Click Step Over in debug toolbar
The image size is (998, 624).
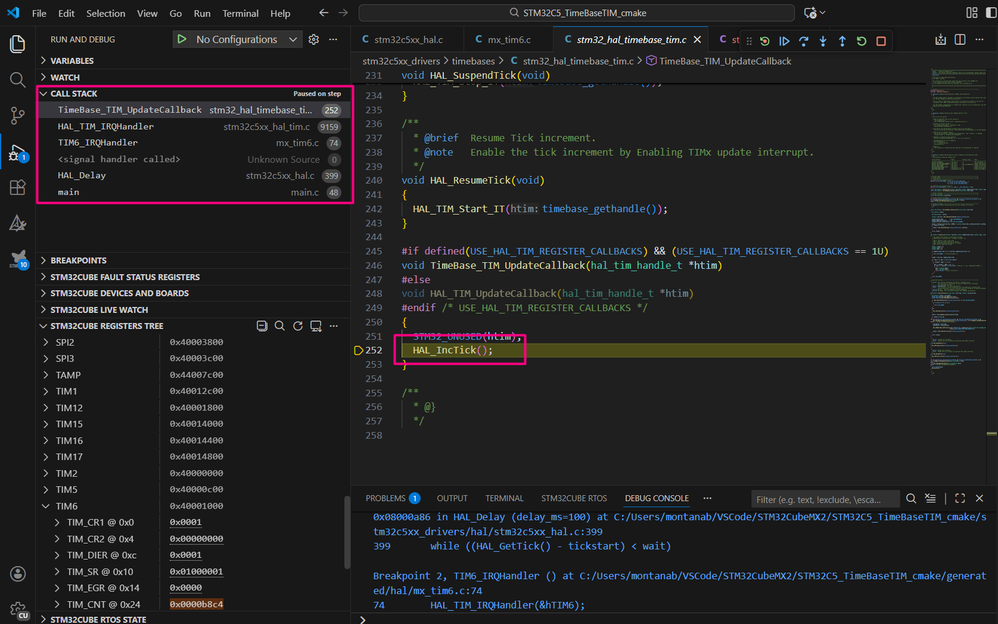803,41
